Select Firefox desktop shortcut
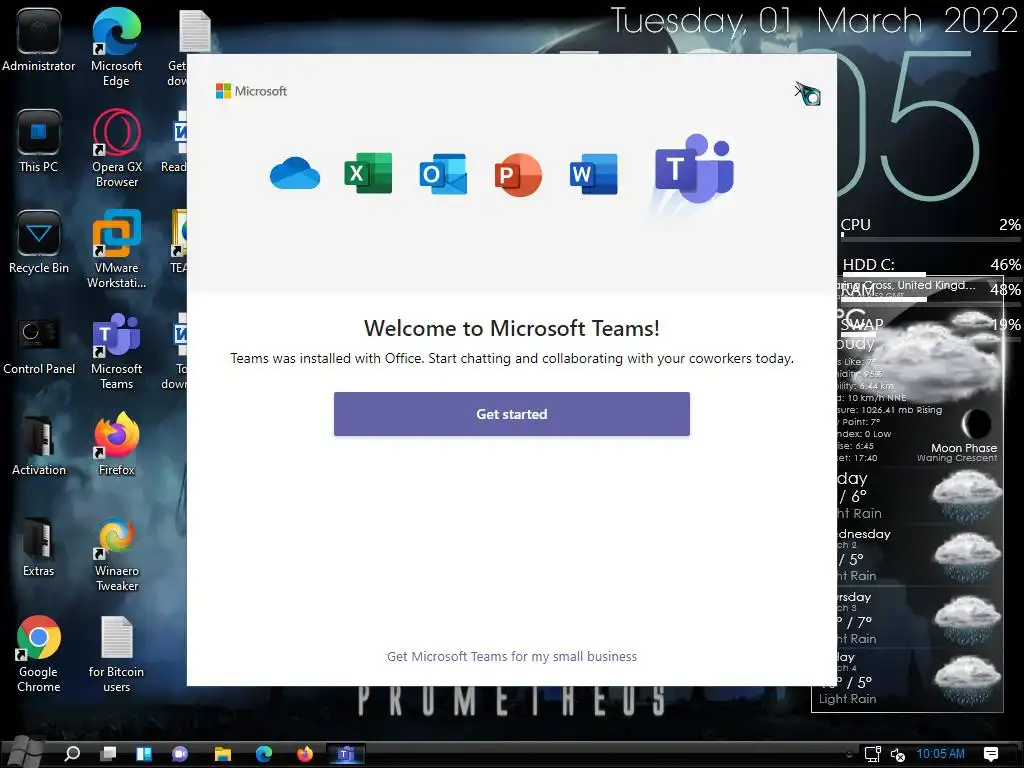Image resolution: width=1024 pixels, height=768 pixels. click(x=116, y=444)
